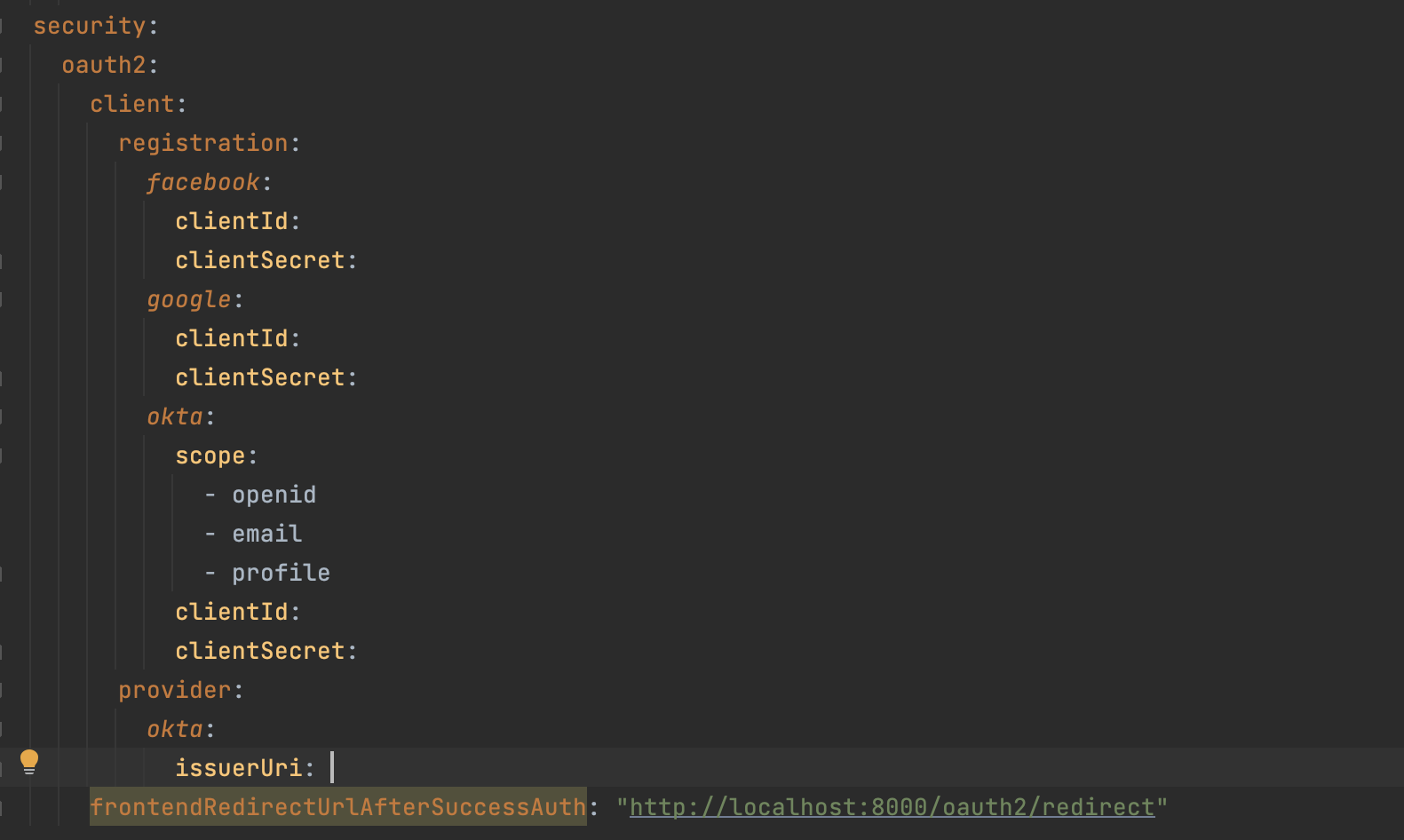
Task: Select the google registration key
Action: [x=188, y=299]
